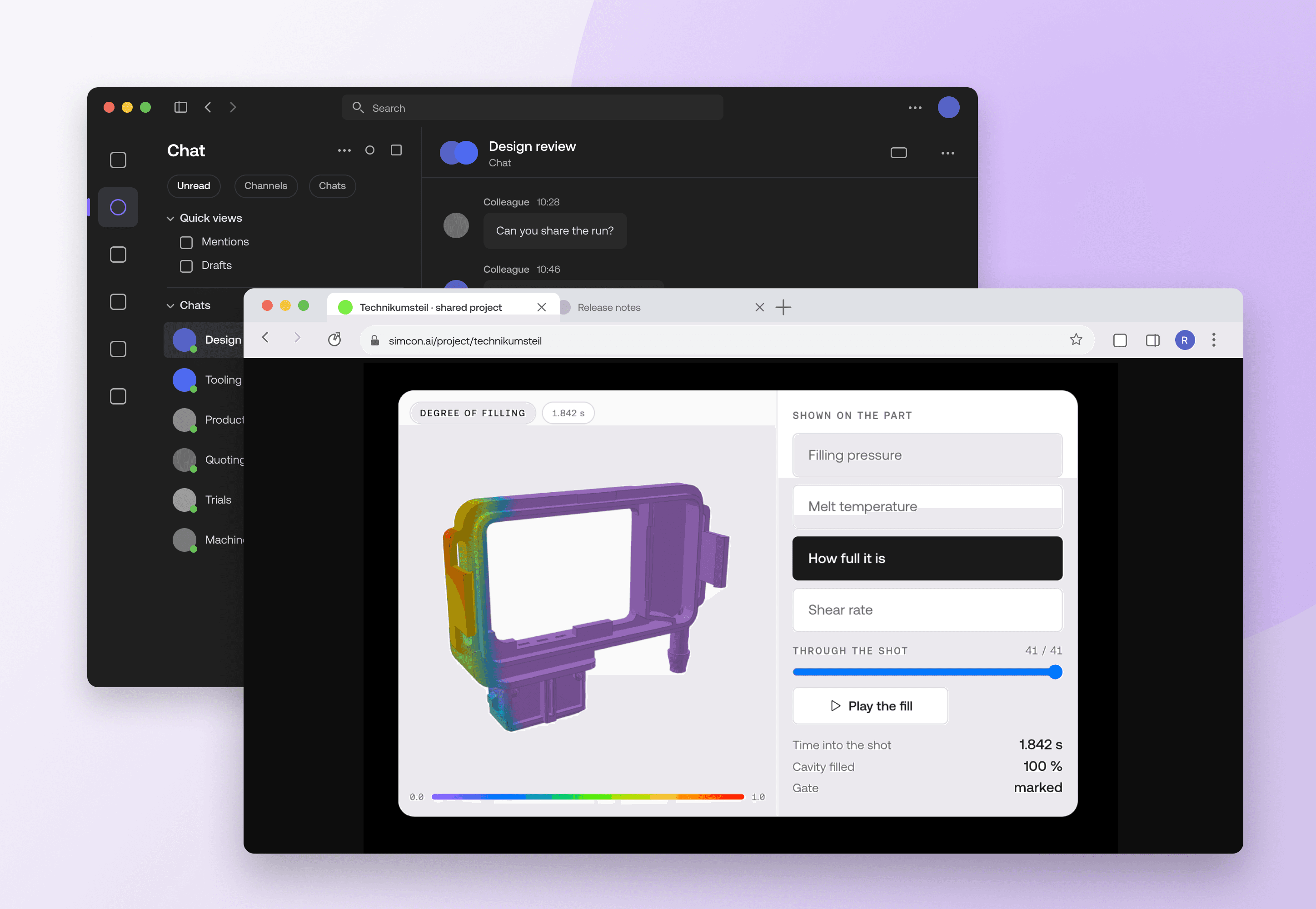Click the degree of filling color scale
This screenshot has width=1316, height=909.
588,797
